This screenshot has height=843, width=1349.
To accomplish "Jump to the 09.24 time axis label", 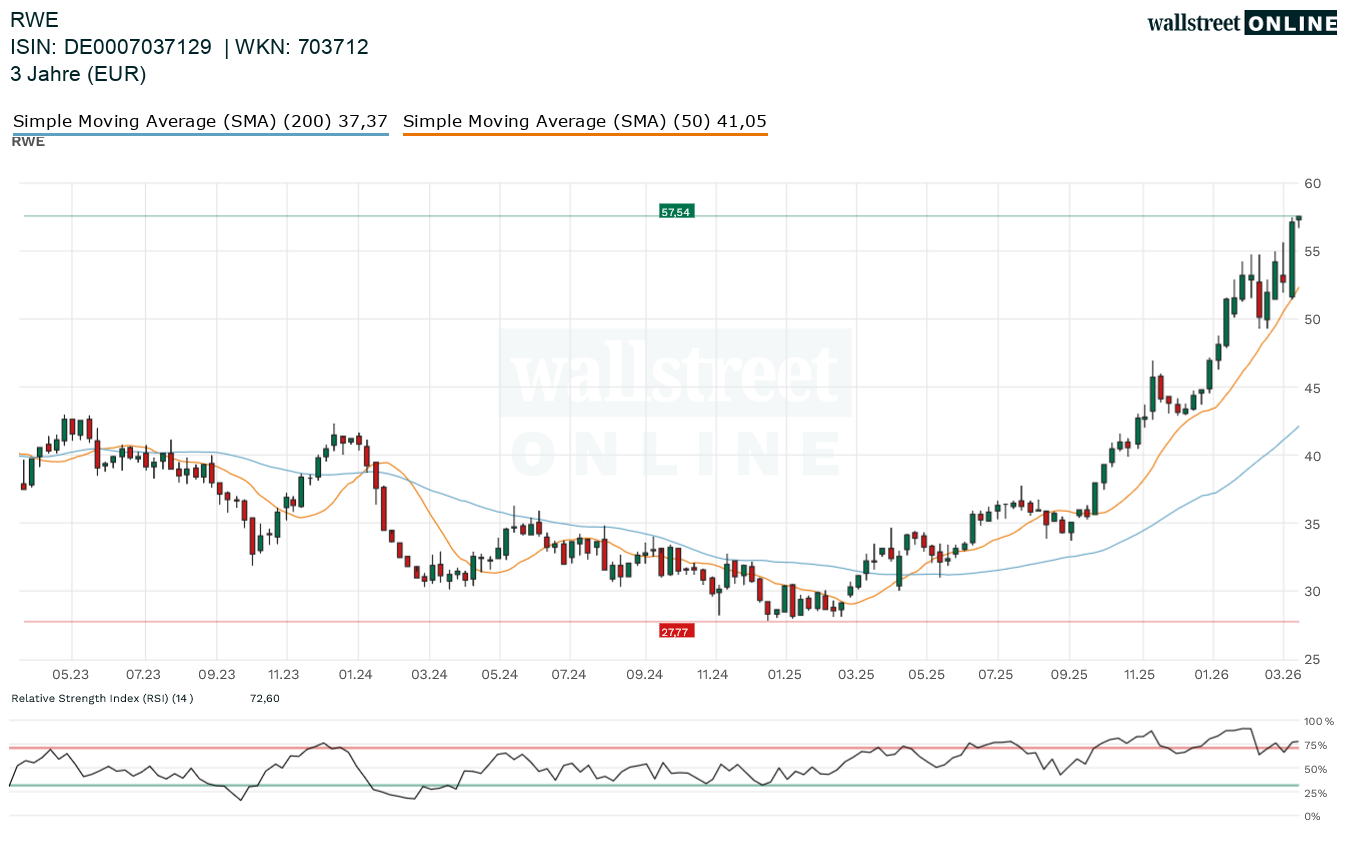I will (645, 675).
